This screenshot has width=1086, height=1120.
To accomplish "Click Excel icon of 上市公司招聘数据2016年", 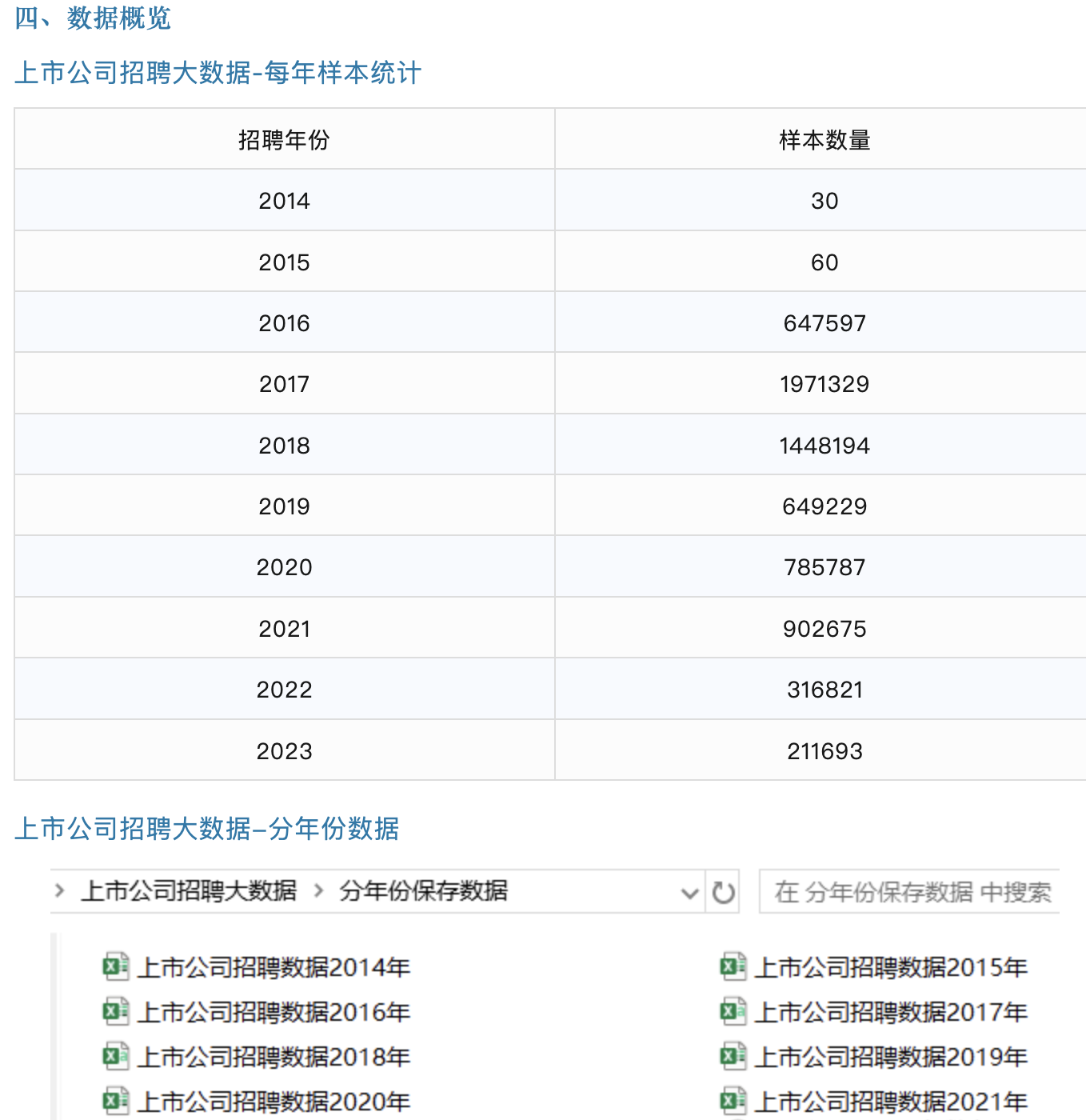I will 116,1011.
